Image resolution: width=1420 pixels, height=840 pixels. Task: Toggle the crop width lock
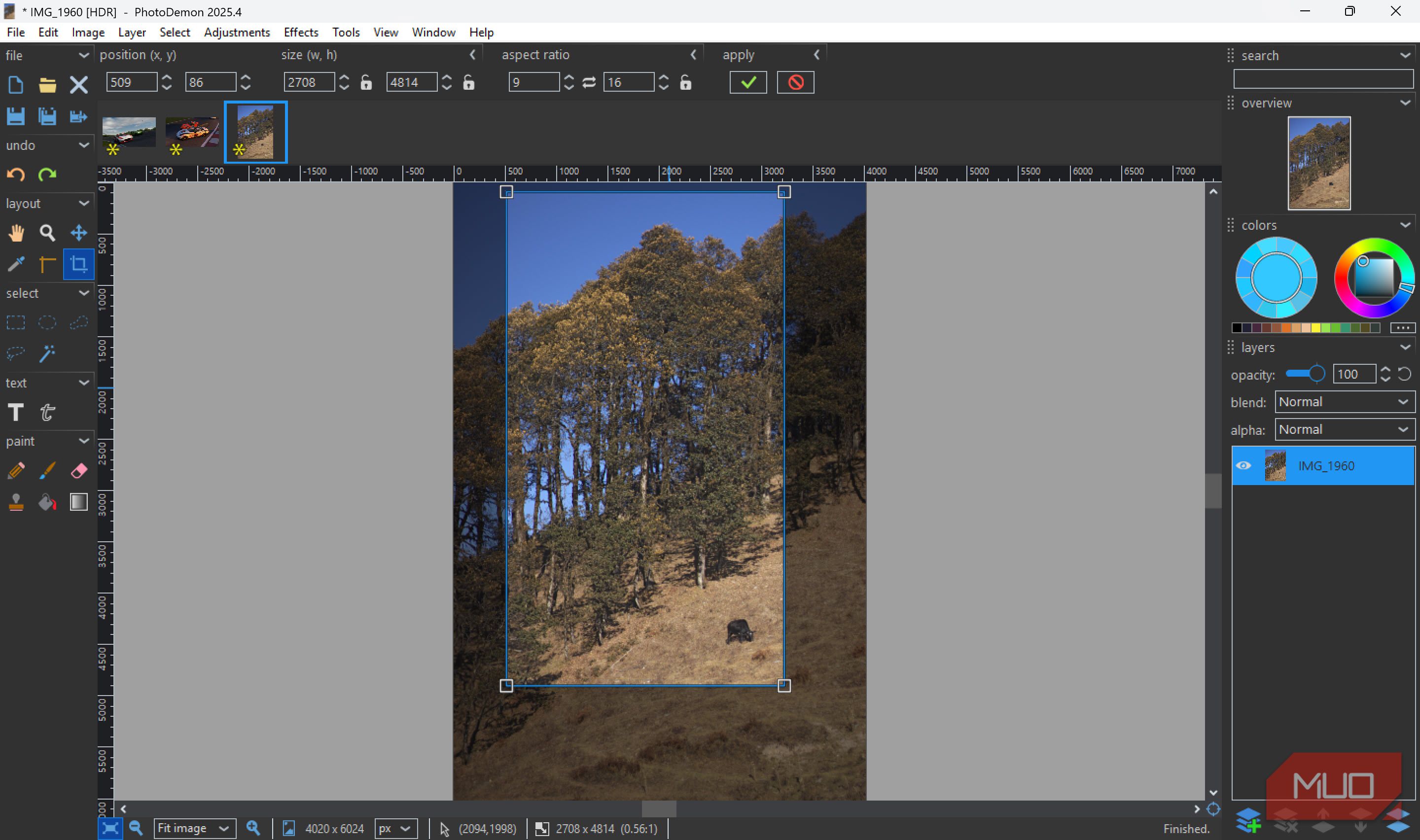[x=366, y=83]
